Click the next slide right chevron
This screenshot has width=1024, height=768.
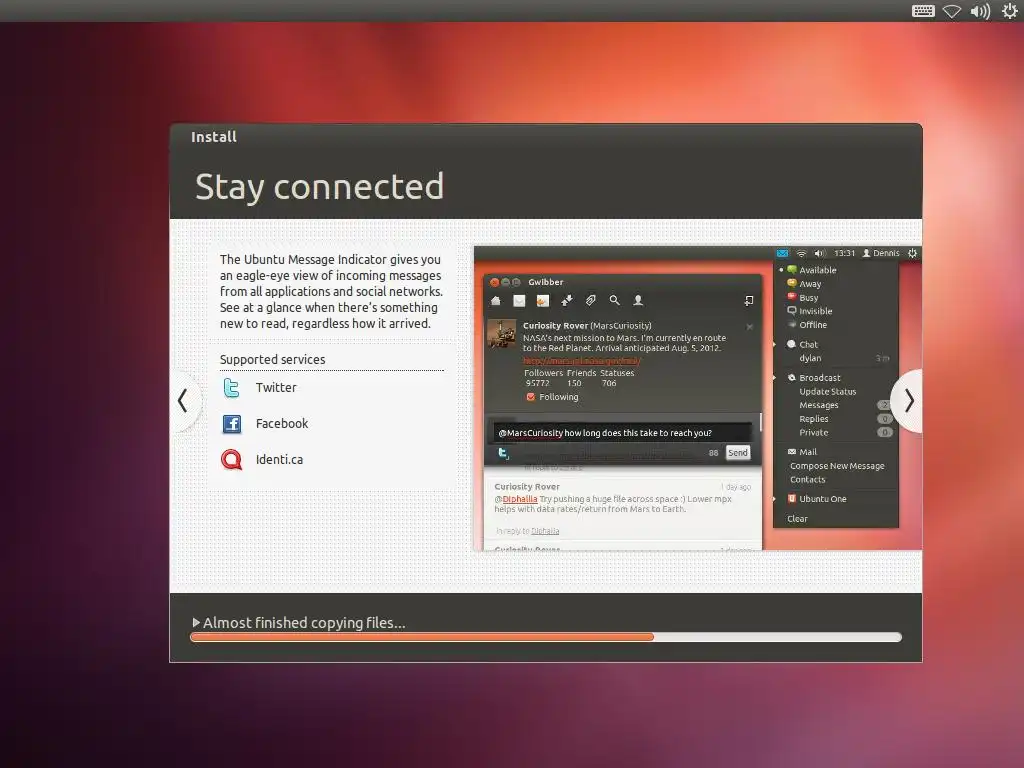click(909, 401)
